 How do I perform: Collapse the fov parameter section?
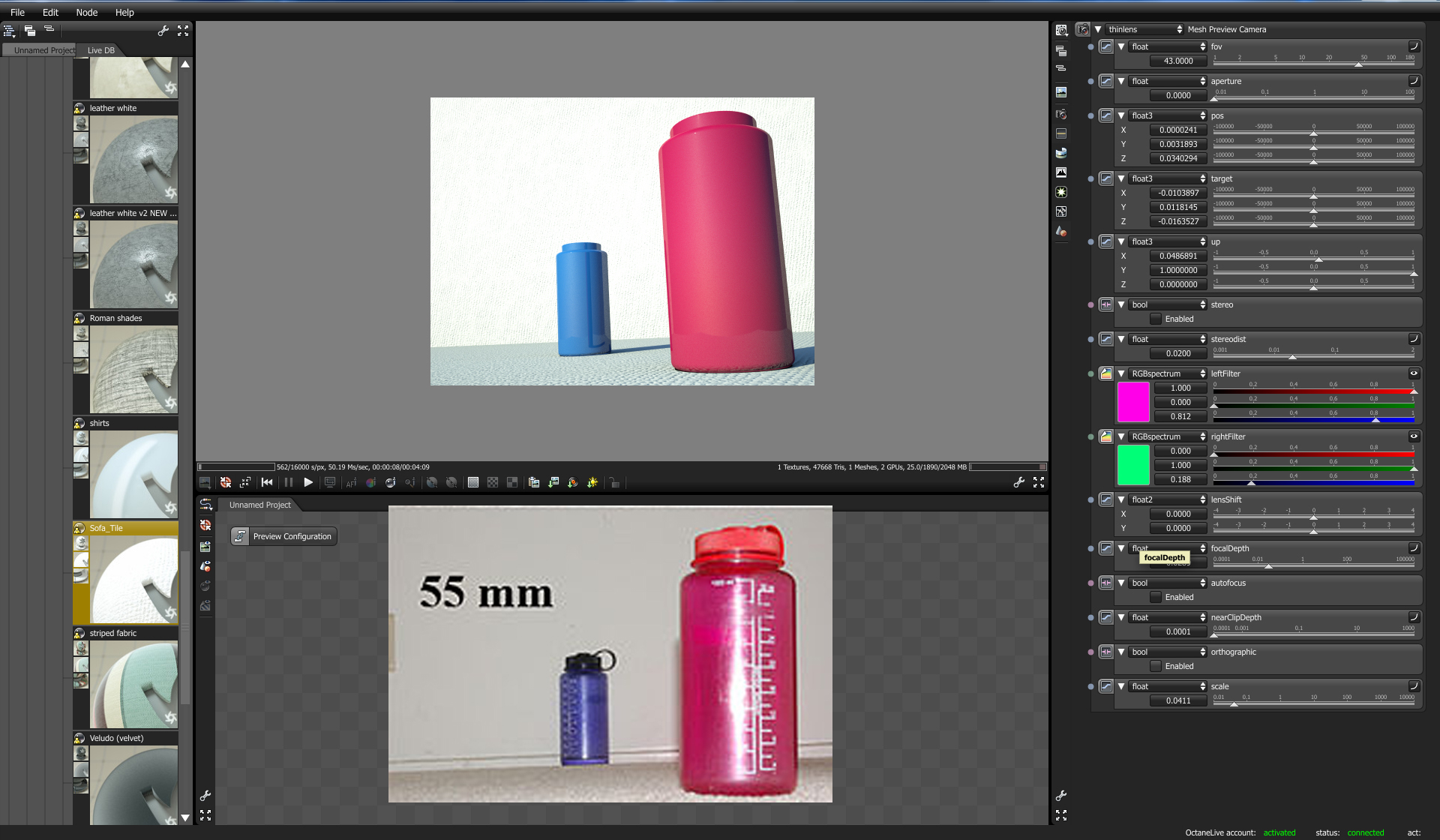pyautogui.click(x=1121, y=46)
